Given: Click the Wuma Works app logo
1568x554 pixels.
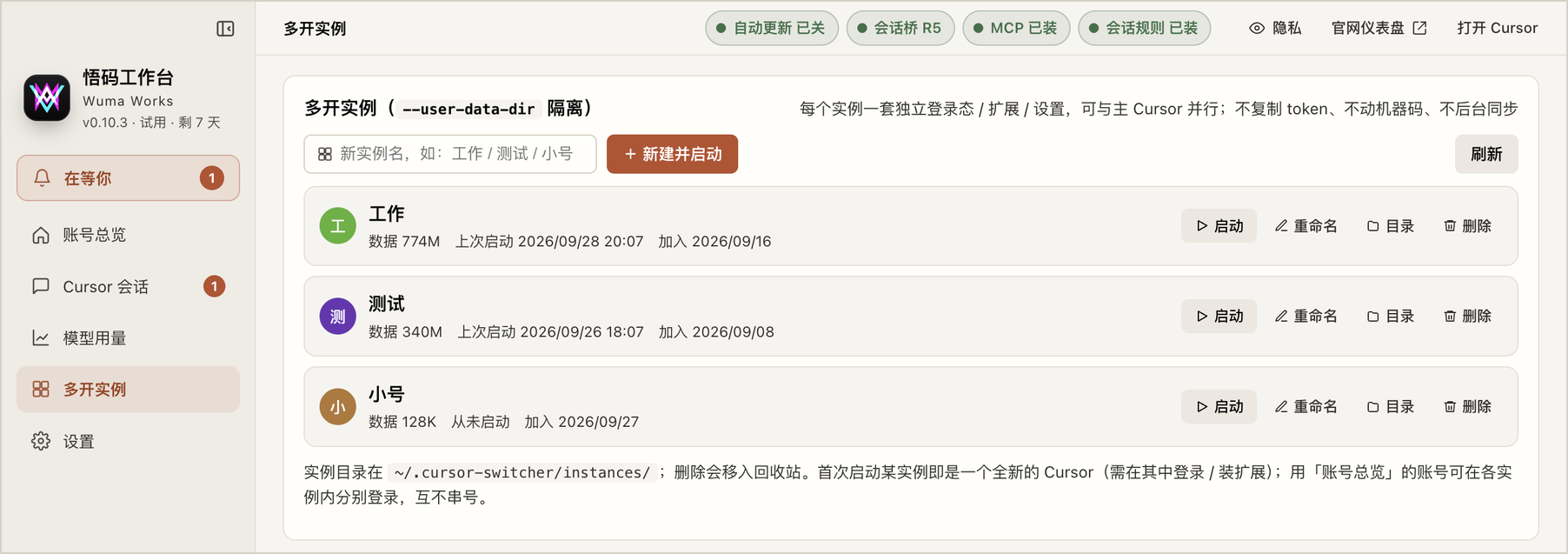Looking at the screenshot, I should pyautogui.click(x=47, y=97).
